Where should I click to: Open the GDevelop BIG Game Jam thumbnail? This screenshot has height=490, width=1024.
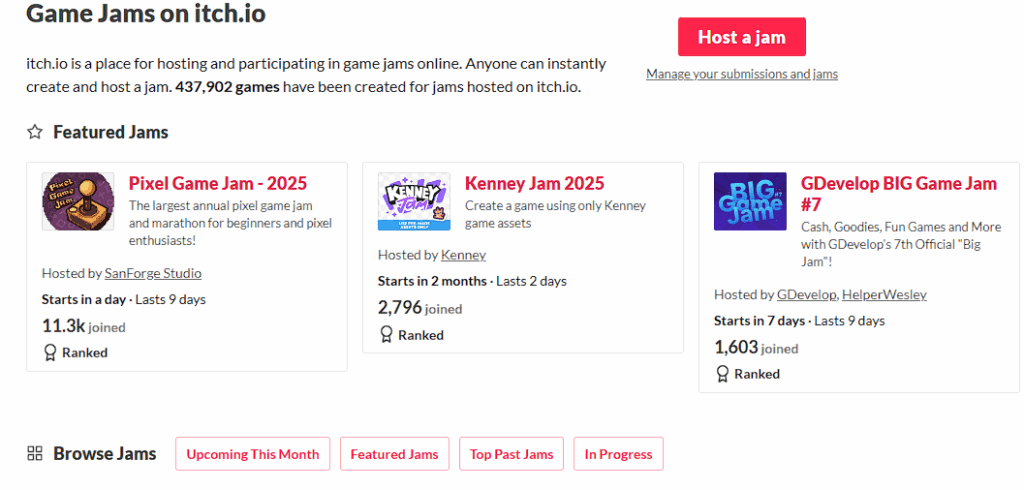click(750, 201)
